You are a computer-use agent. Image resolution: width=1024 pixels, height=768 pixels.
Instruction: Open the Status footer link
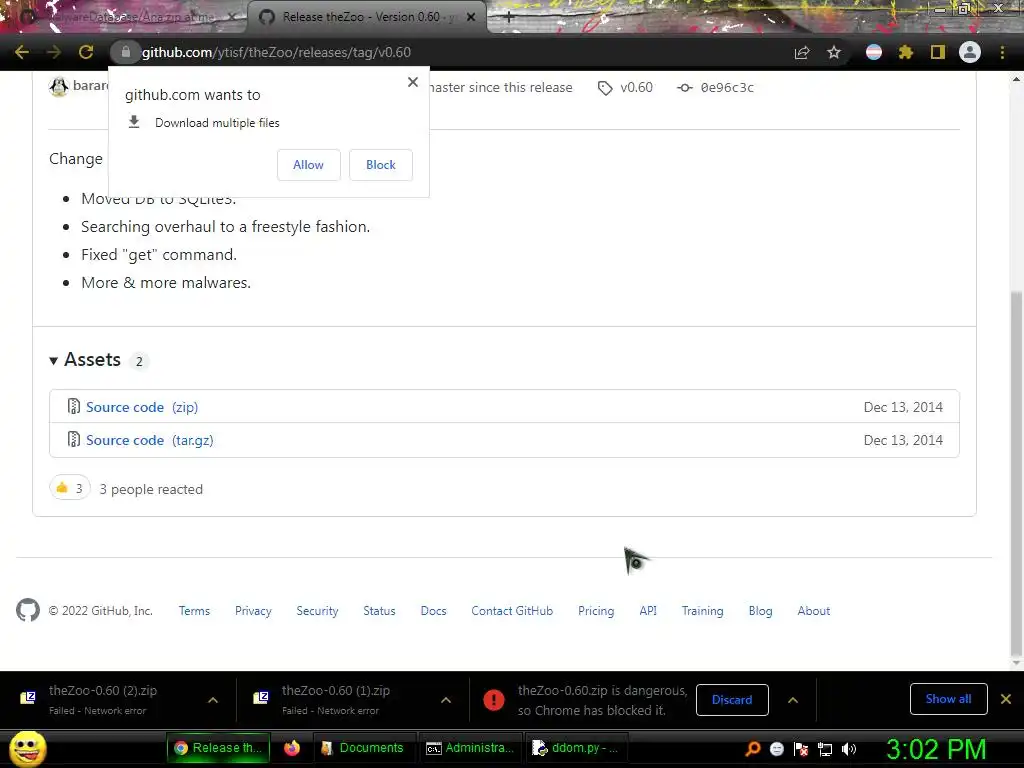tap(379, 611)
